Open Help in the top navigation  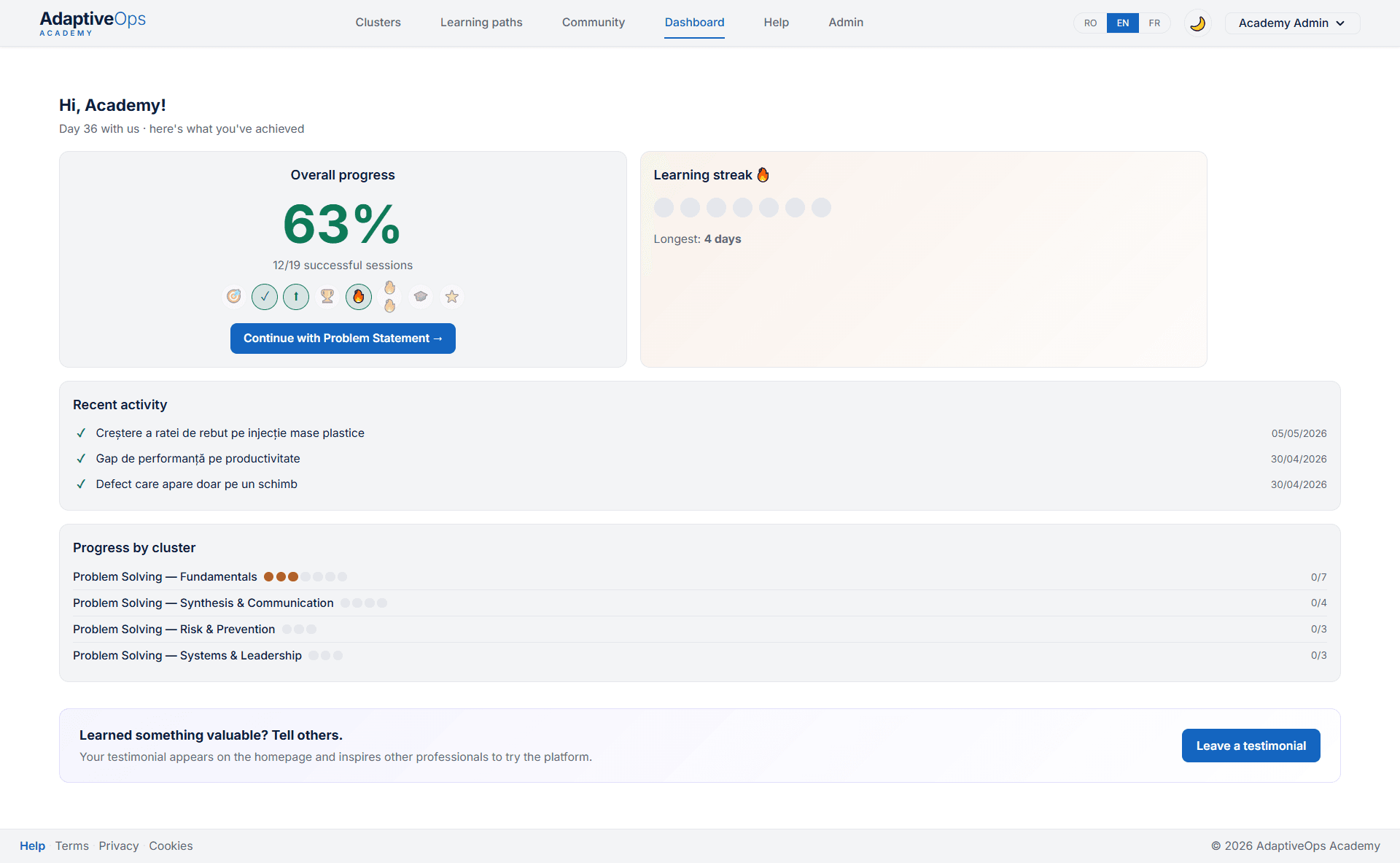777,23
